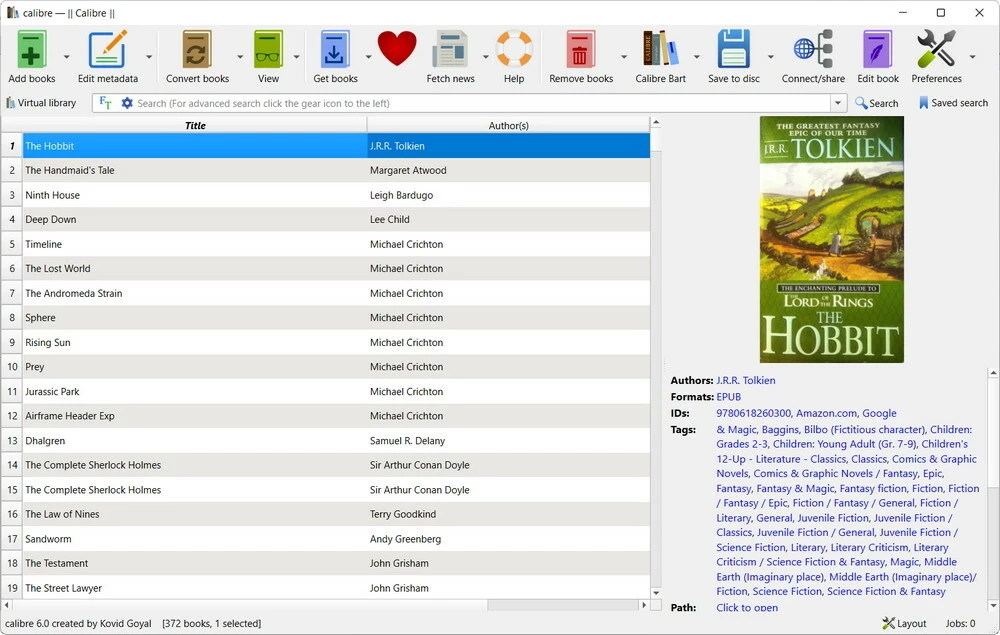Open the Connect/share icon
Viewport: 1000px width, 635px height.
click(x=813, y=50)
